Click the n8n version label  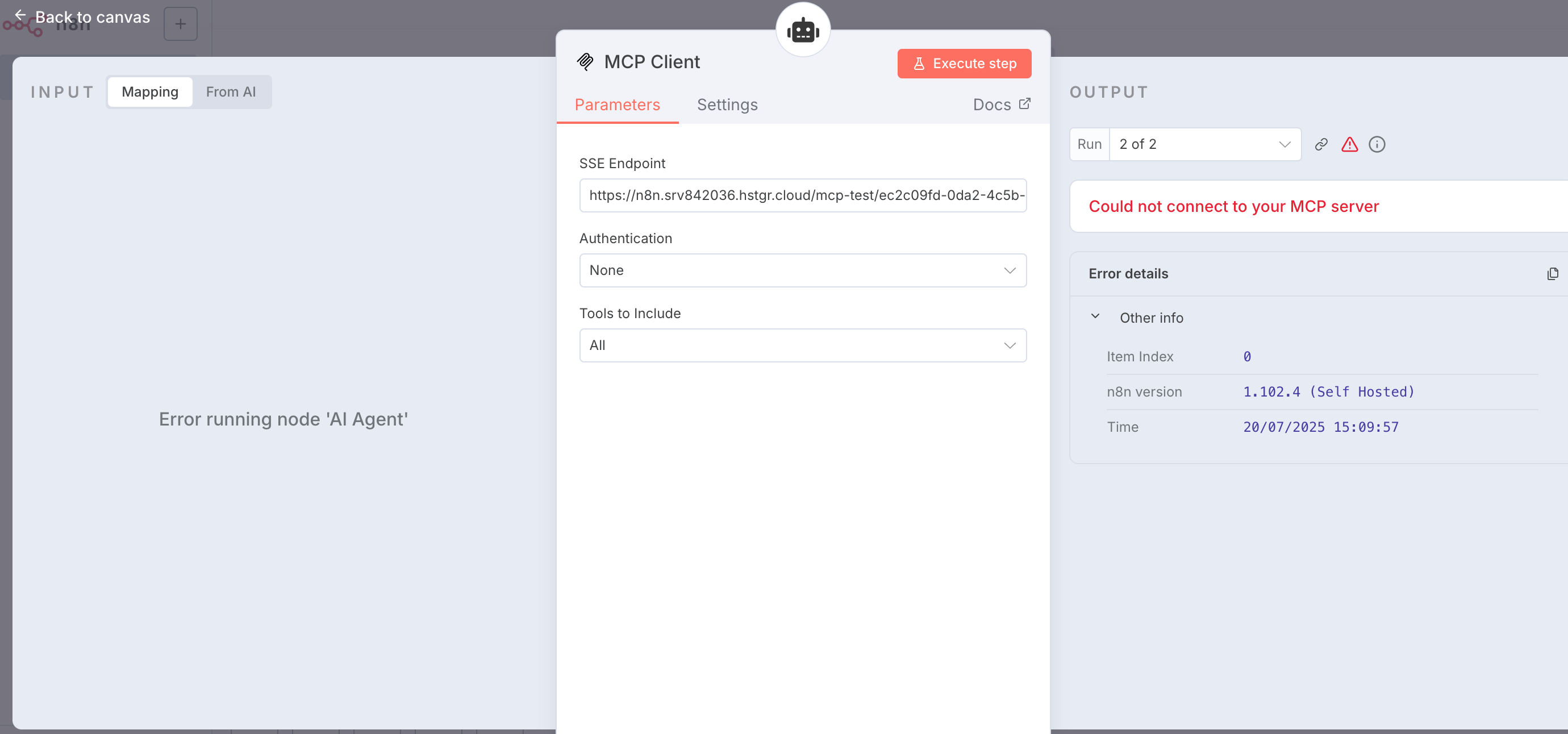[1144, 392]
